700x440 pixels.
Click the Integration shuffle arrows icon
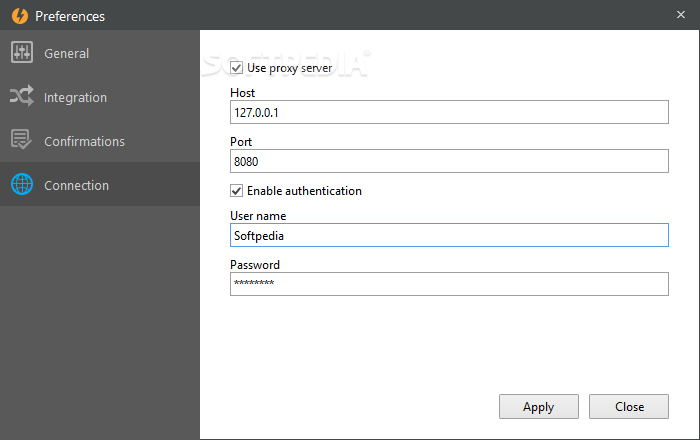point(22,95)
